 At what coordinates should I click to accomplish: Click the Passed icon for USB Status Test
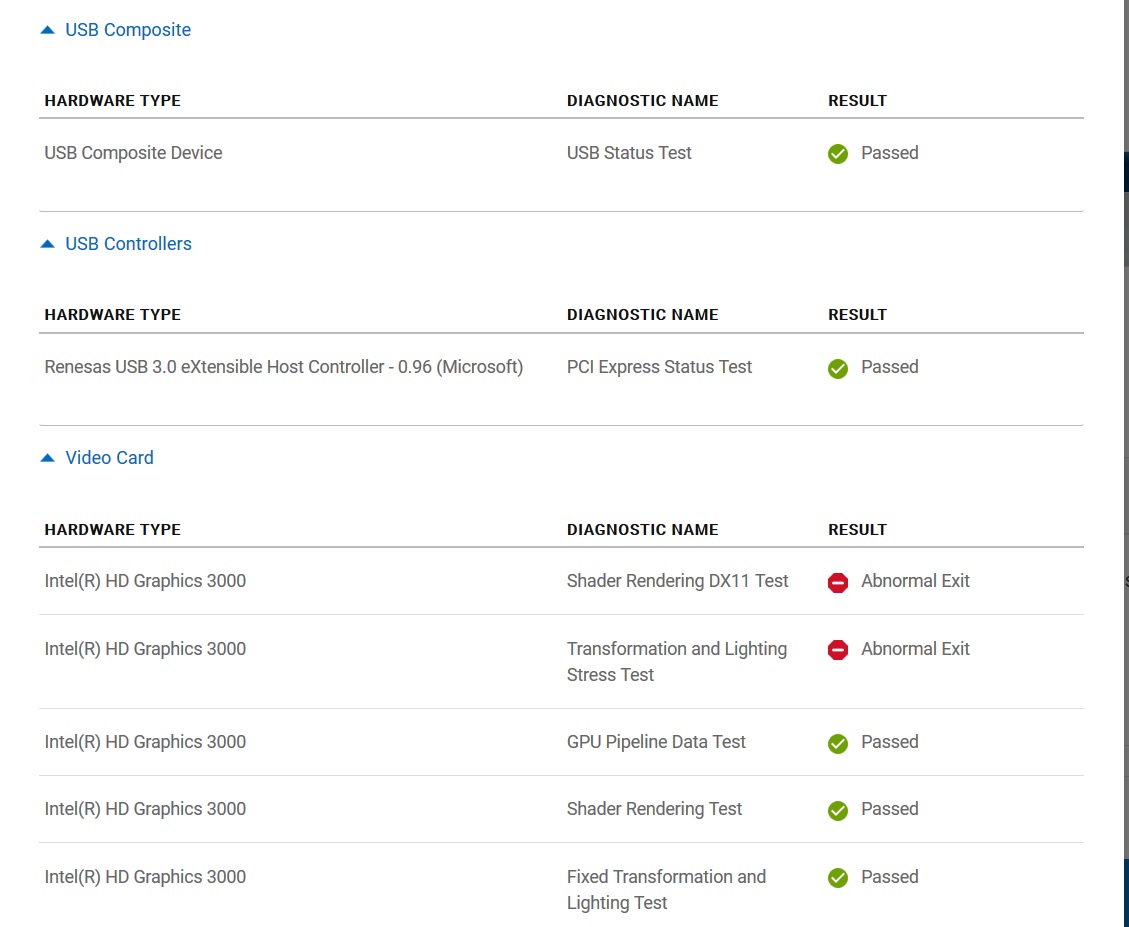pyautogui.click(x=838, y=154)
